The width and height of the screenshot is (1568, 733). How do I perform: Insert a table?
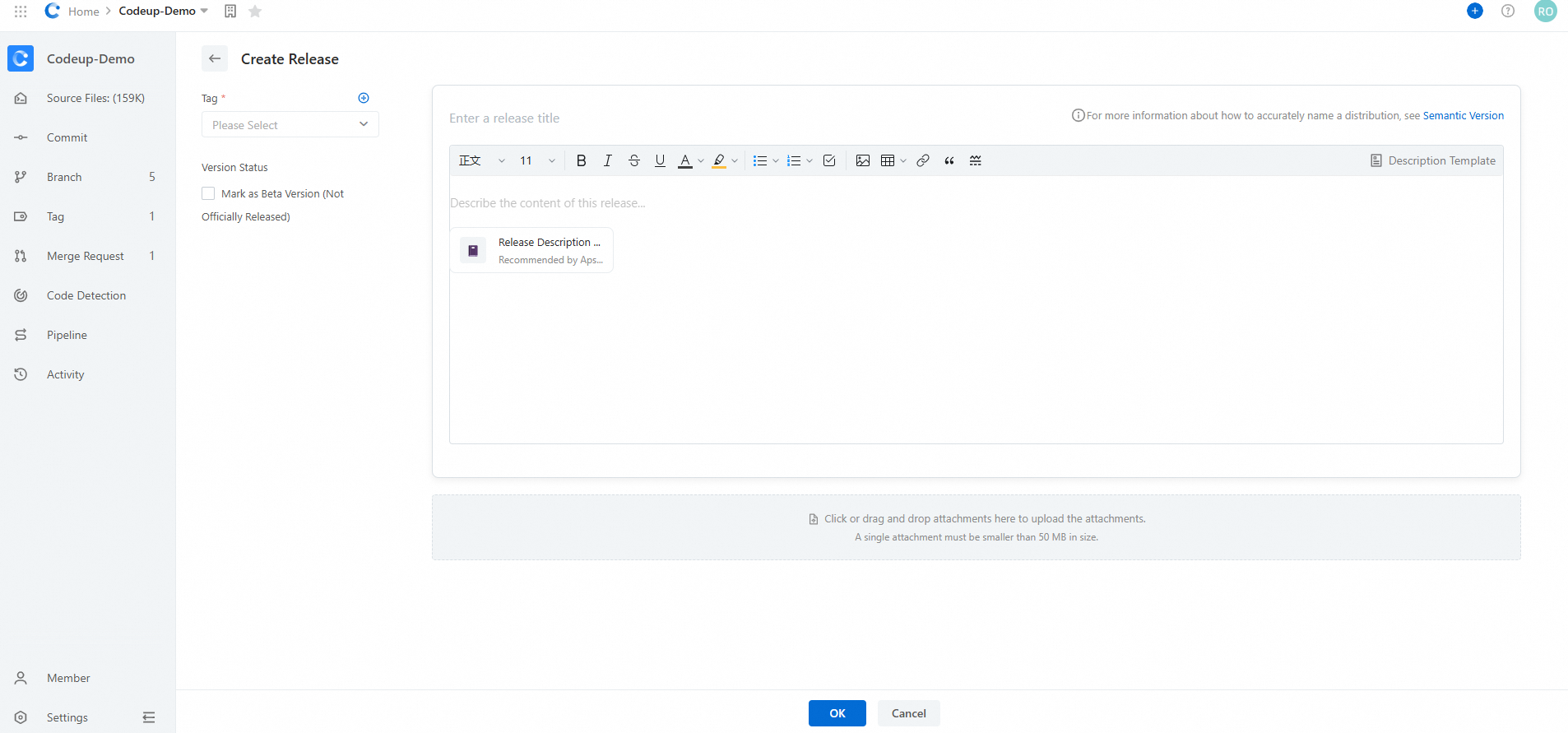[x=888, y=160]
